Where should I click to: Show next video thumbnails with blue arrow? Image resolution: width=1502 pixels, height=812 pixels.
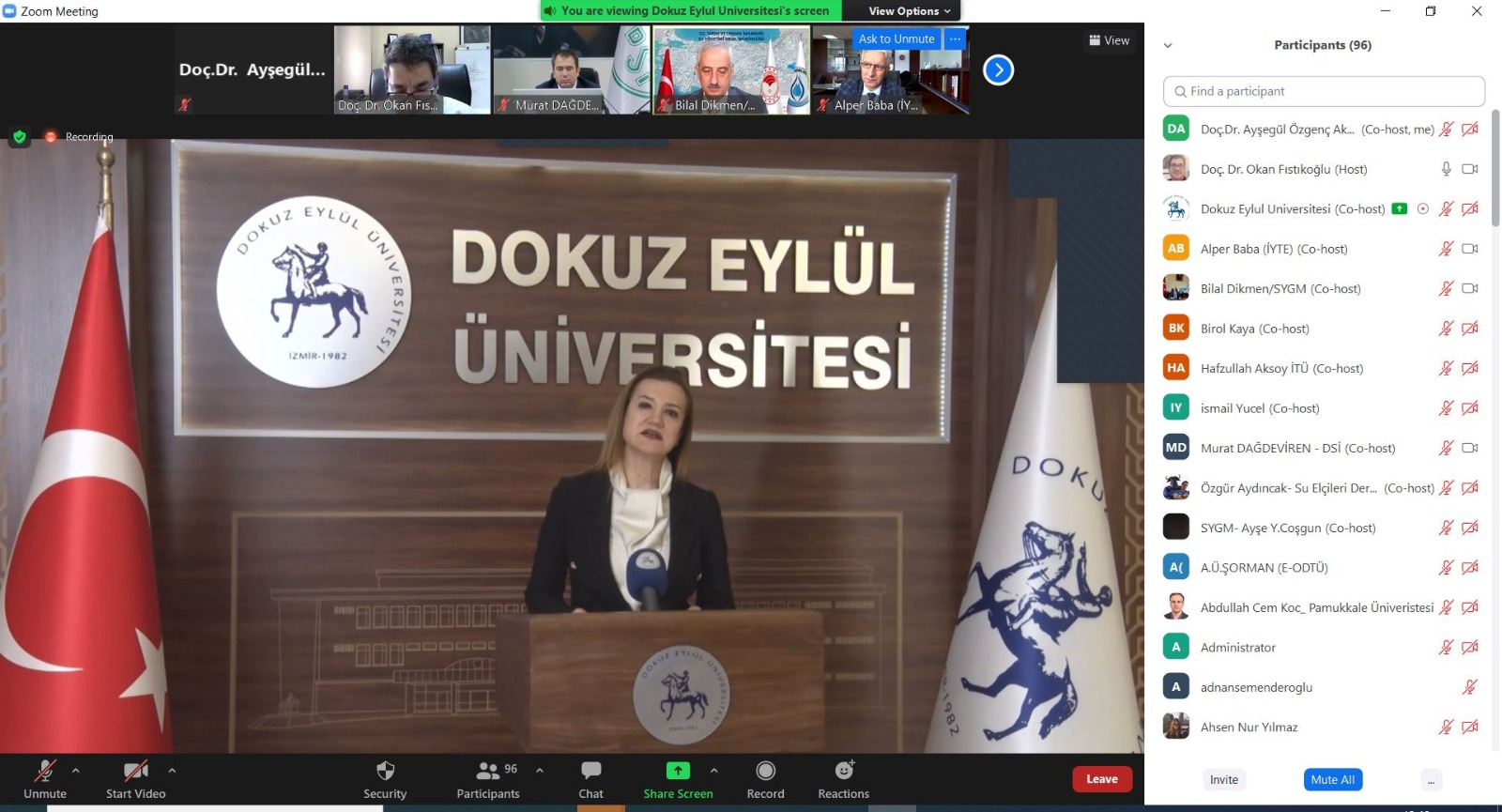click(998, 69)
